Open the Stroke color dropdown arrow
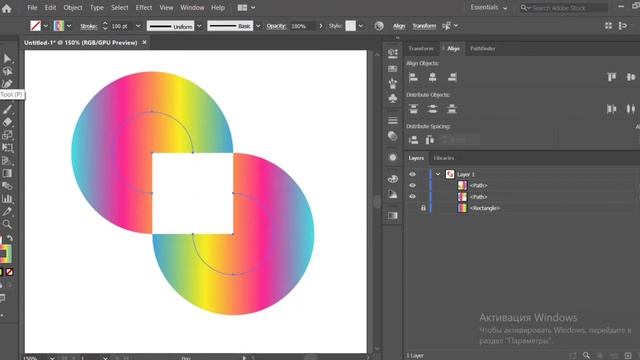 coord(69,26)
